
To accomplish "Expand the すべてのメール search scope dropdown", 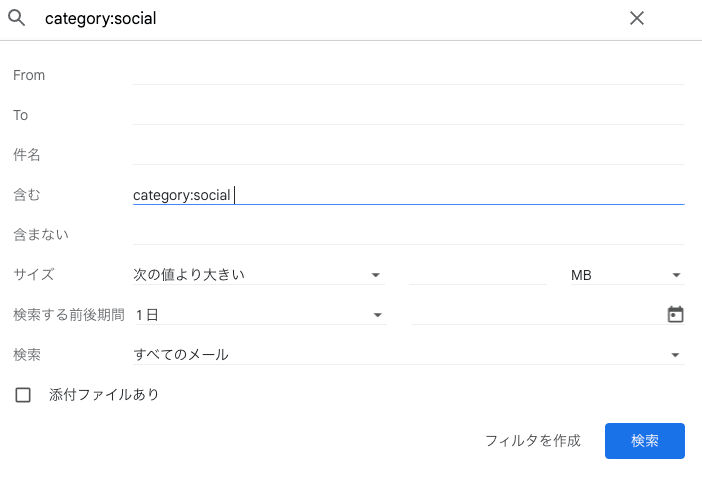I will pos(408,355).
